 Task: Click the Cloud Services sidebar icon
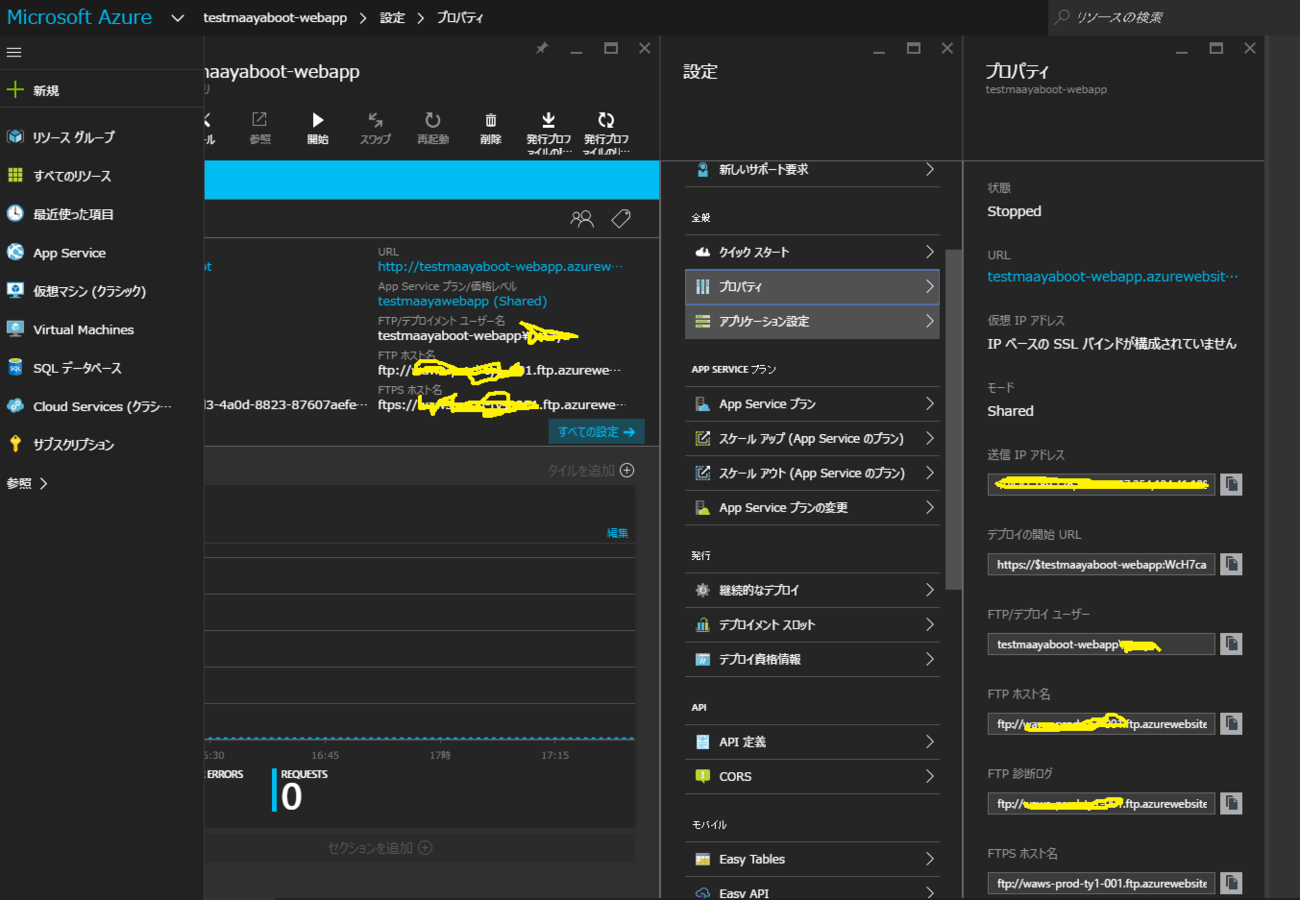pos(15,406)
